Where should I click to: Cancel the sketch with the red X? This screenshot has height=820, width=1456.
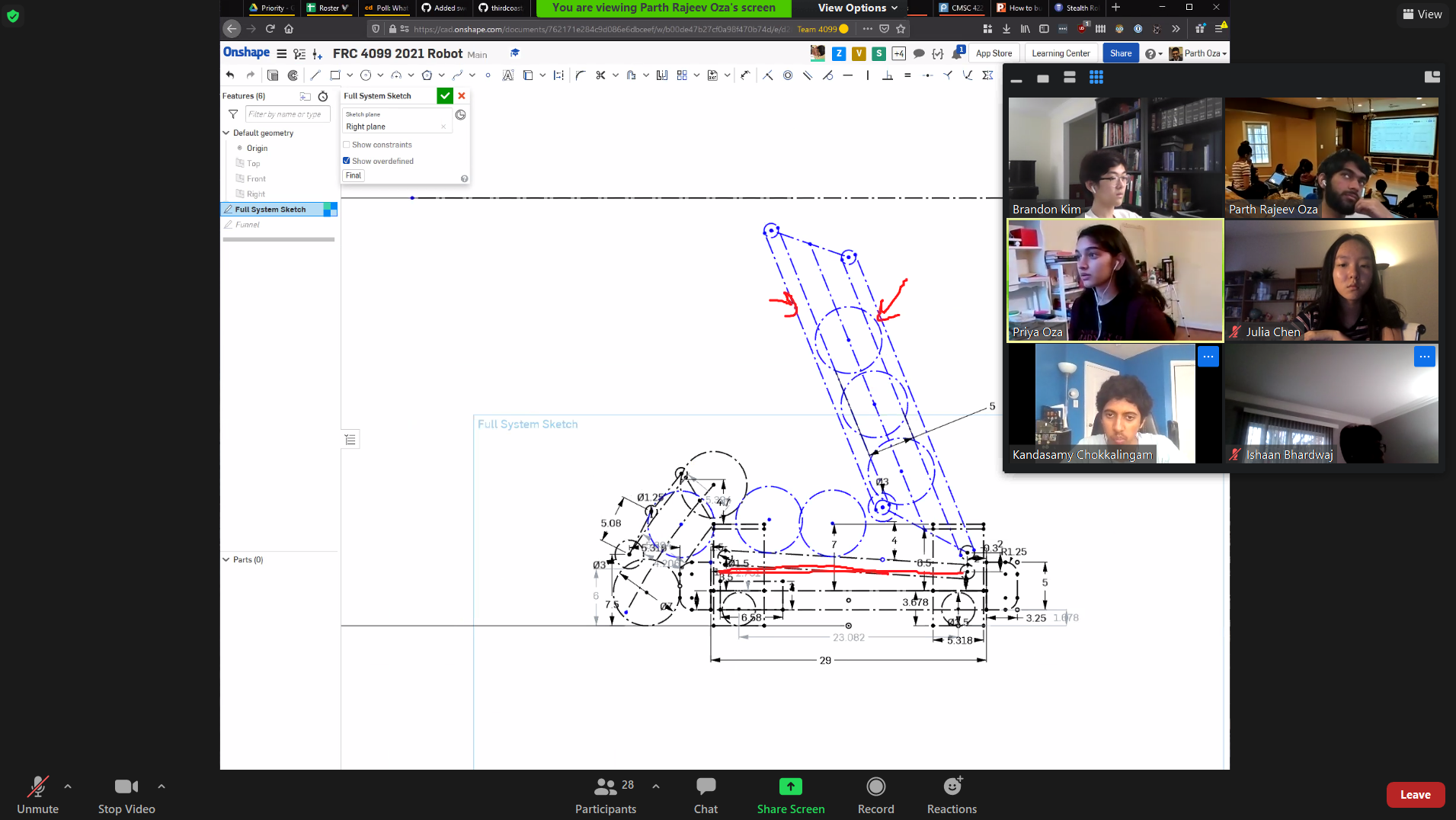[462, 96]
